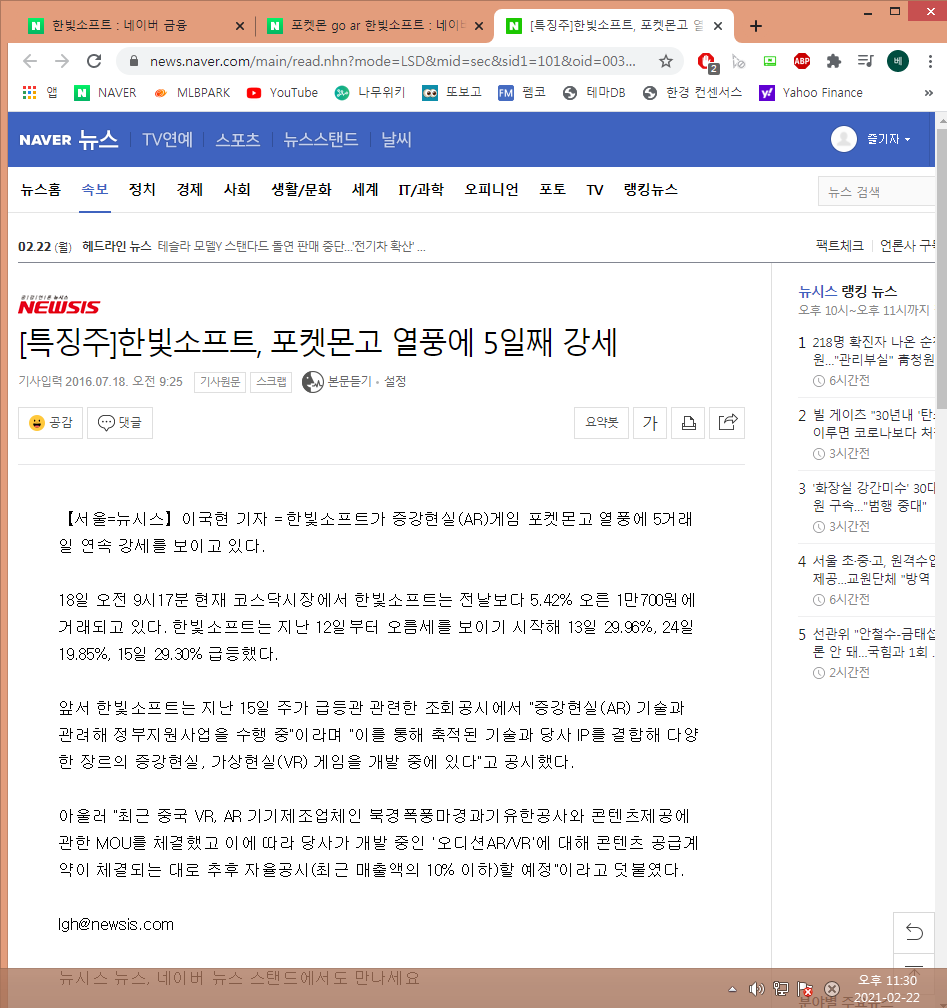Change font size with 가 button
947x1008 pixels.
[x=650, y=422]
